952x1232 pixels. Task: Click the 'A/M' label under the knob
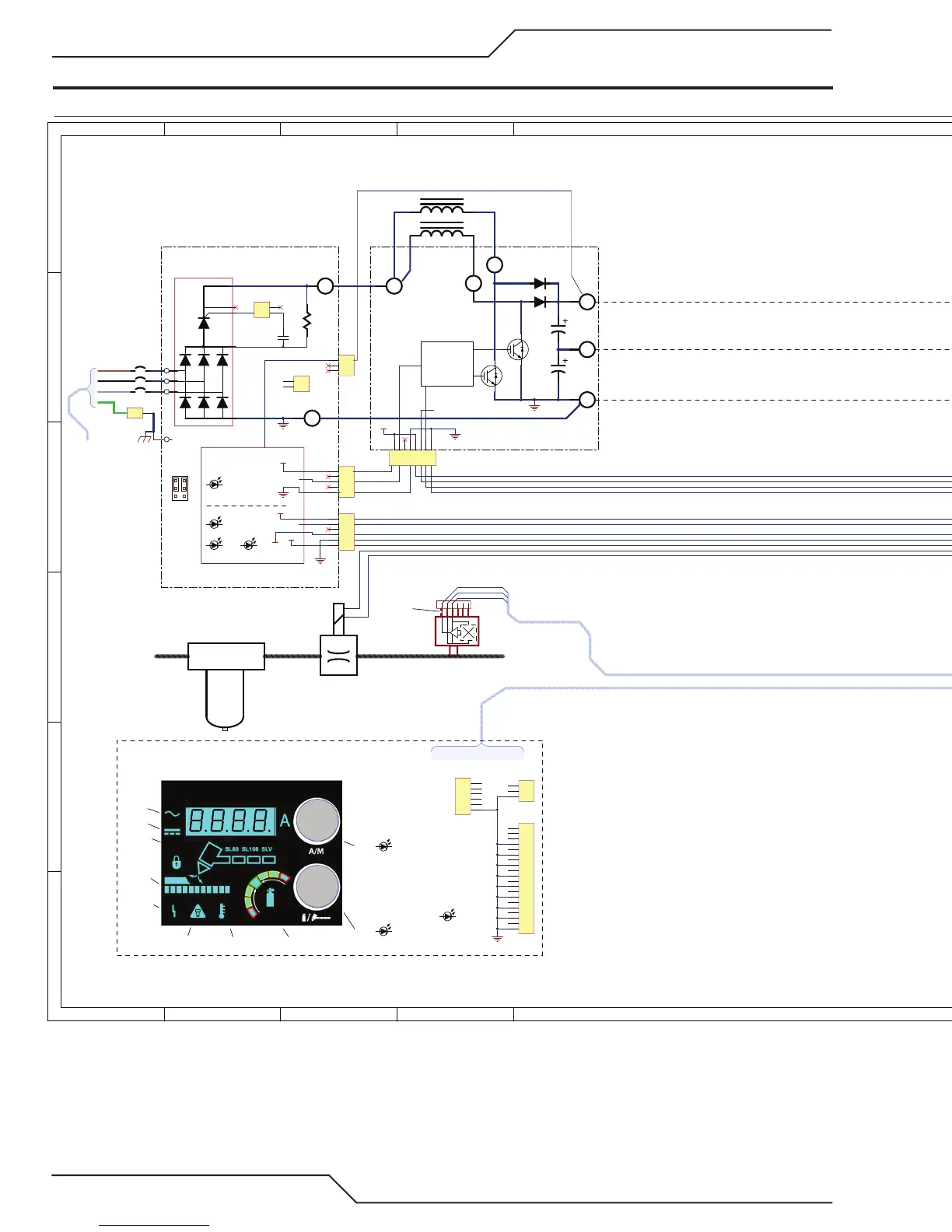pyautogui.click(x=317, y=851)
